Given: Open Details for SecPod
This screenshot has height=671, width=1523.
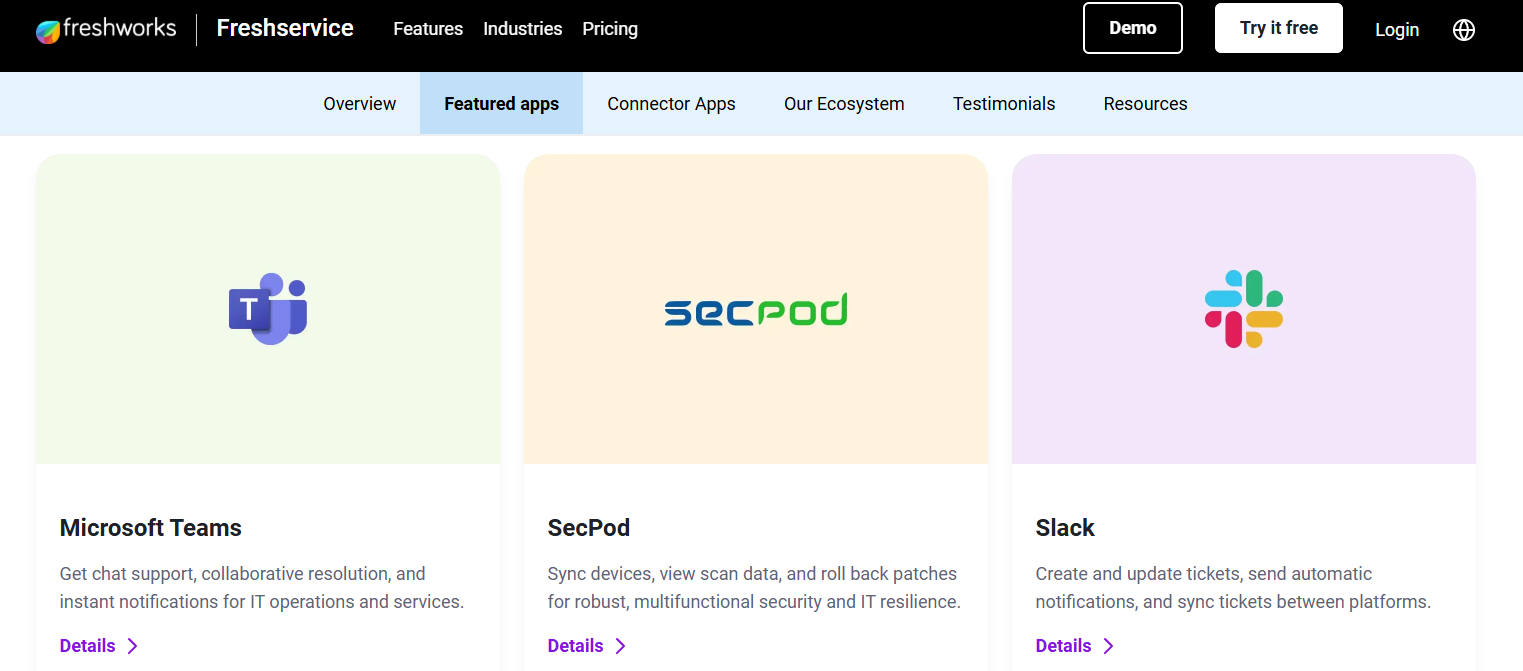Looking at the screenshot, I should click(576, 646).
